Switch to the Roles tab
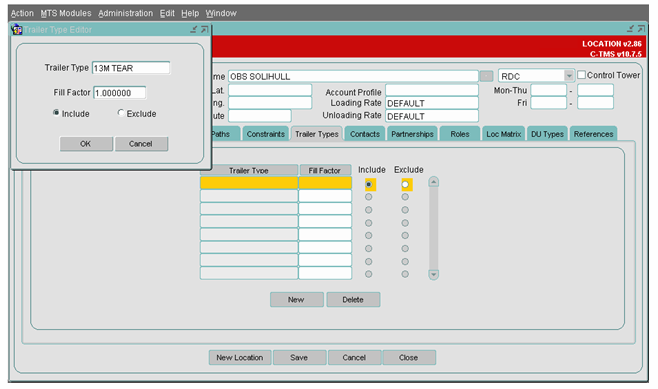This screenshot has width=658, height=389. [x=460, y=134]
